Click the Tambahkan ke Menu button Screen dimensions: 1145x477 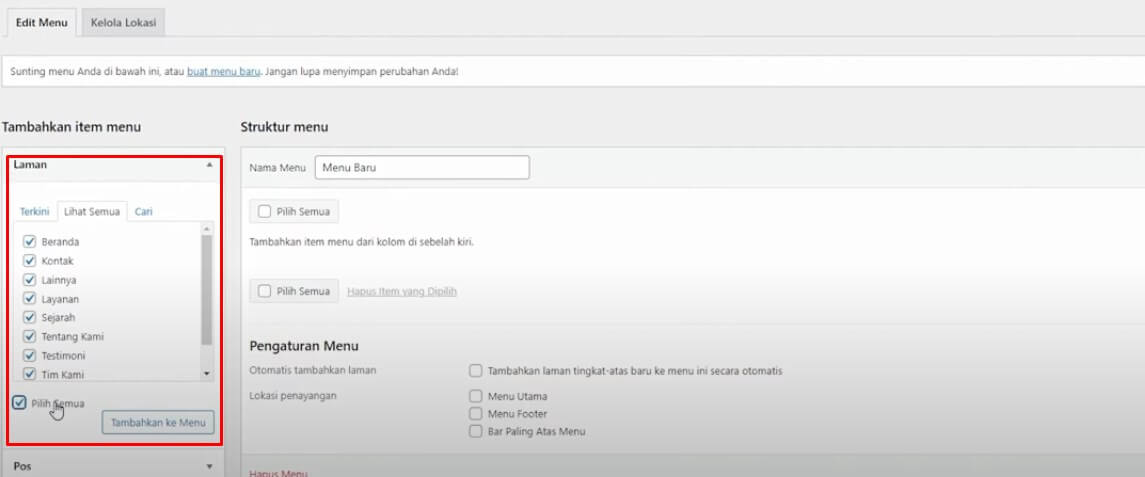tap(158, 422)
